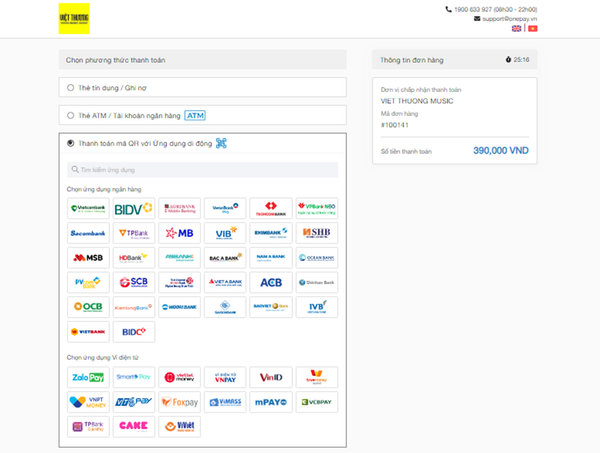Screen dimensions: 600x453
Task: Choose Nam A Bank
Action: (271, 258)
